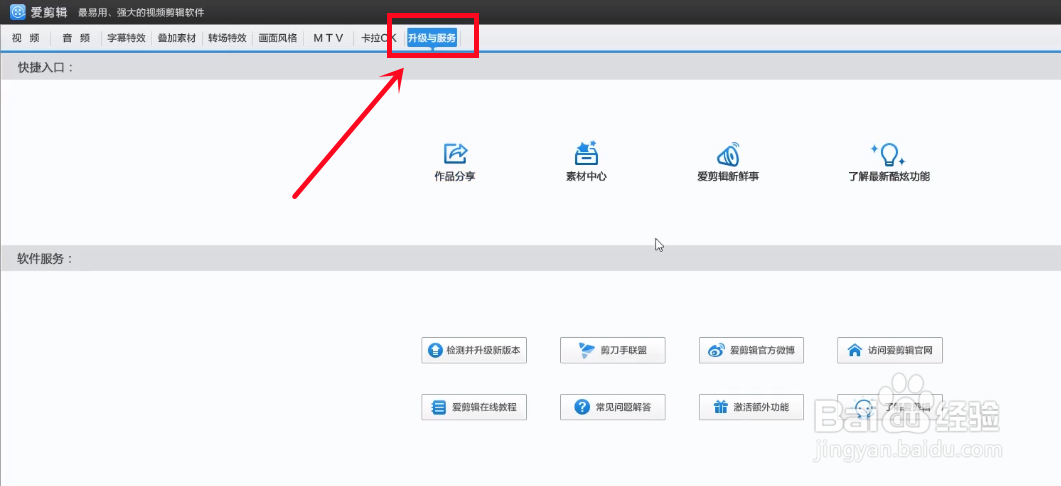The height and width of the screenshot is (486, 1061).
Task: Open the 常见问题解答 help button
Action: click(612, 407)
